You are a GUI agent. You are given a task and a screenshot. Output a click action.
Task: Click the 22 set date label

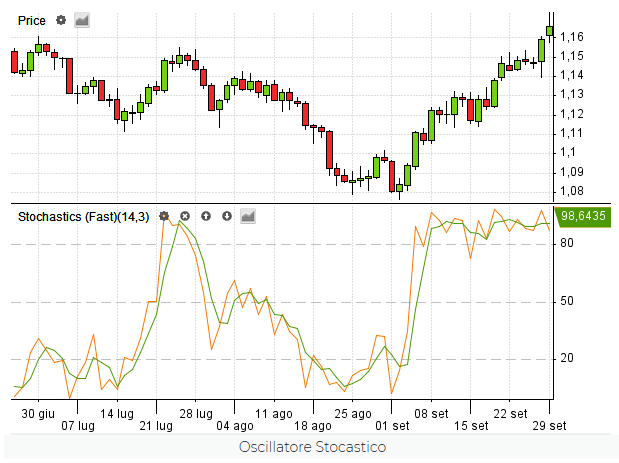[x=510, y=414]
